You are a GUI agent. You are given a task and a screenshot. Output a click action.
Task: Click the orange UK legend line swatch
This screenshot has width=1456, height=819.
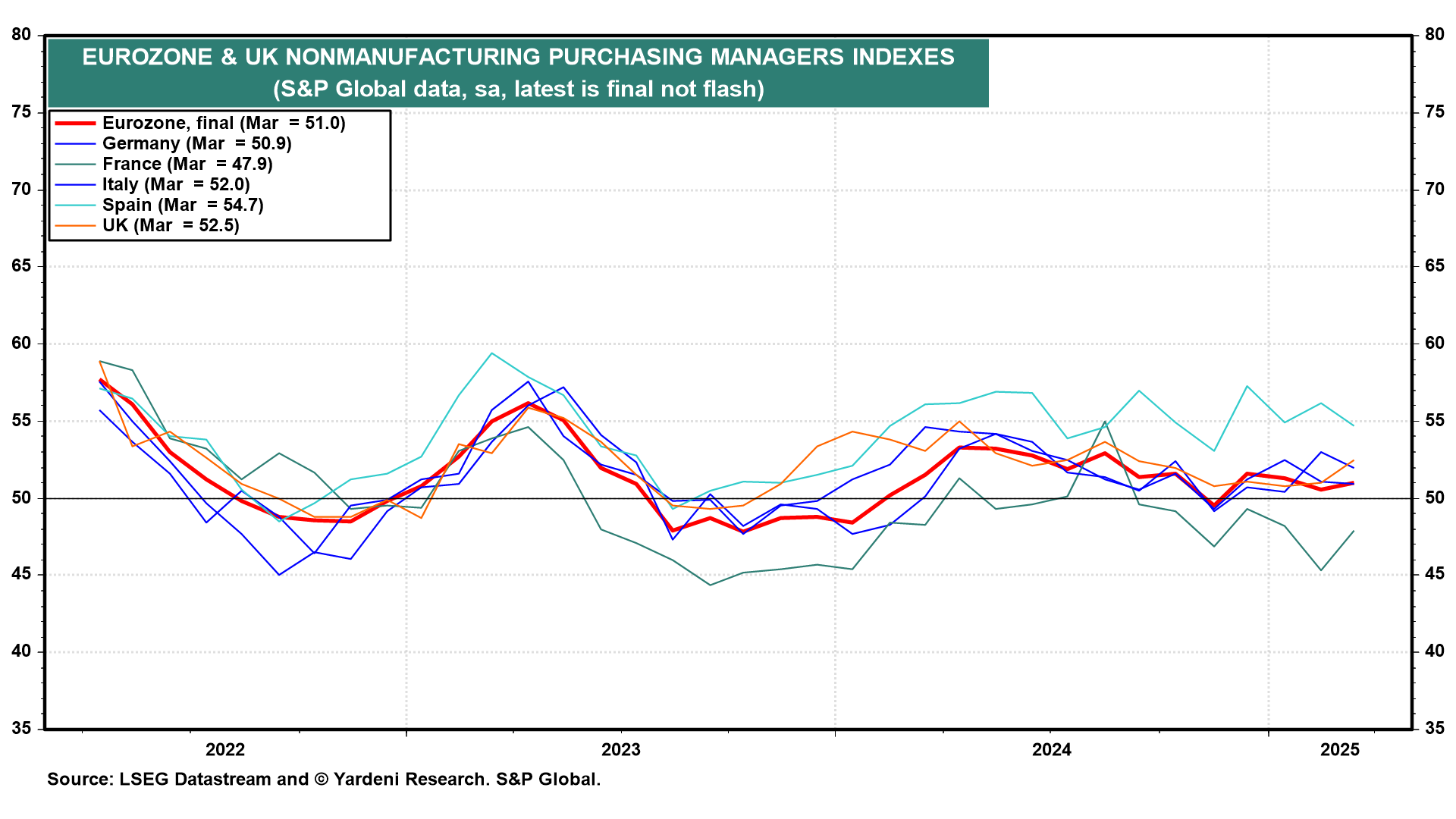pyautogui.click(x=75, y=225)
